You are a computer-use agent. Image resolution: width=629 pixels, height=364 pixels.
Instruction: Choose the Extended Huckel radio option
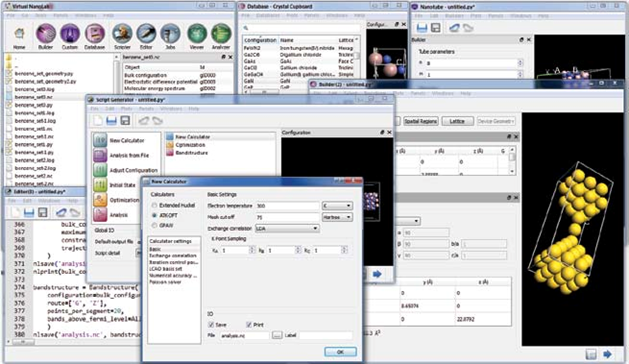[x=154, y=205]
